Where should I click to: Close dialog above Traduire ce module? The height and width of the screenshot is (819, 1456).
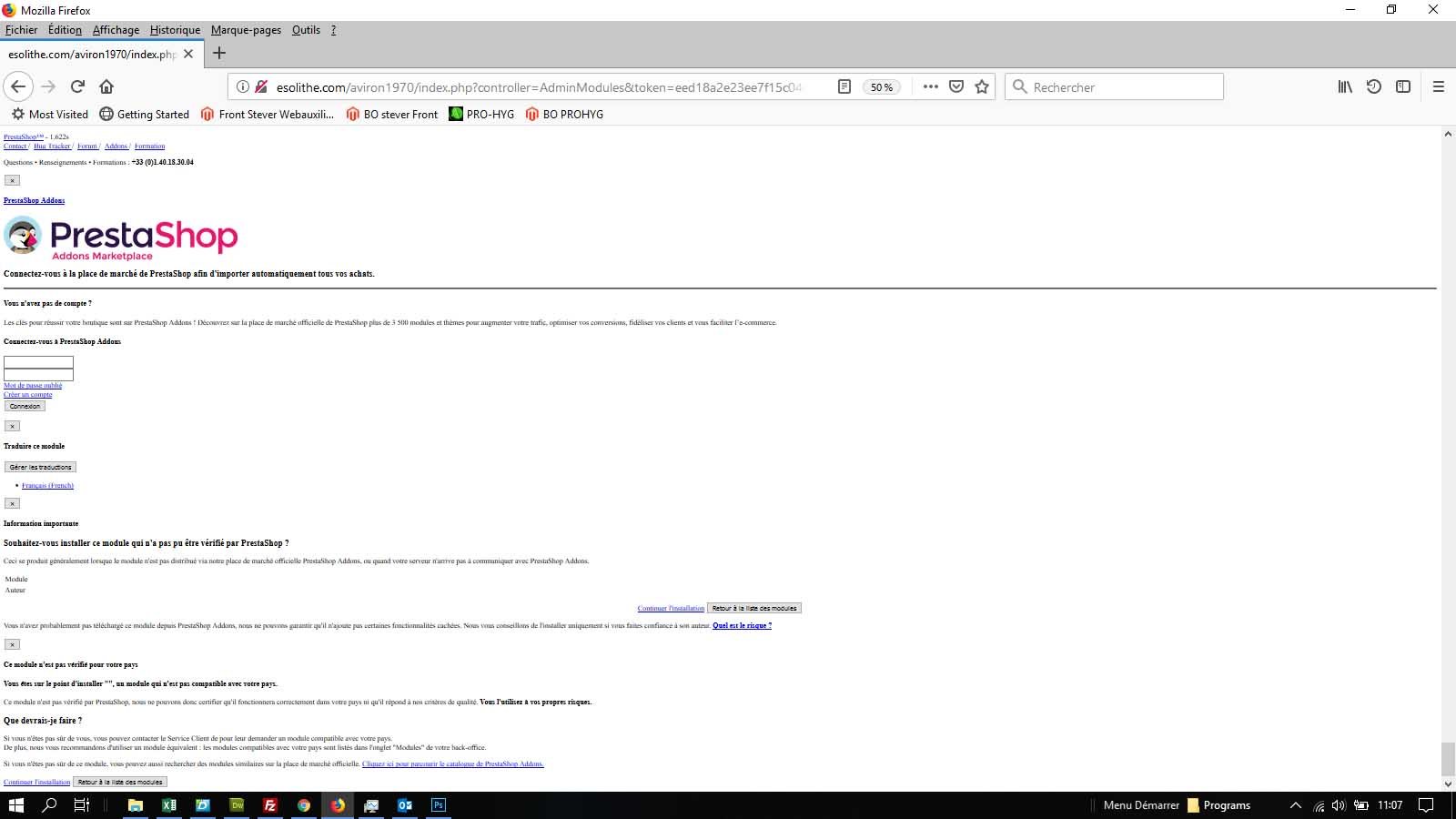tap(12, 426)
